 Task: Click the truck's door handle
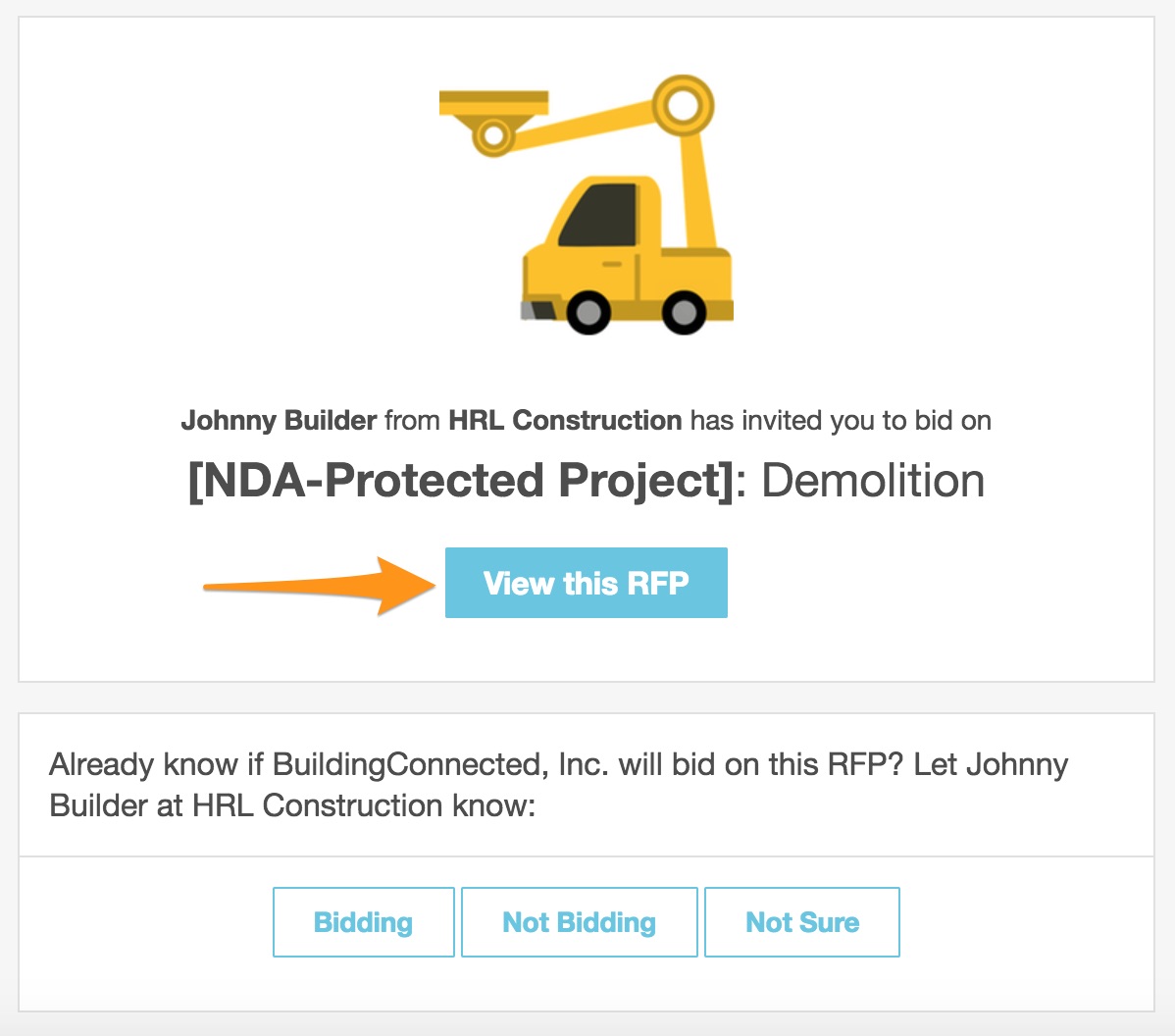[611, 264]
